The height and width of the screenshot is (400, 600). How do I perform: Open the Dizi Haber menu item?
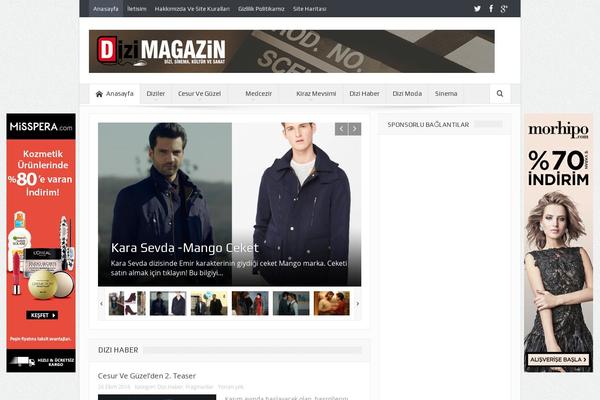pyautogui.click(x=364, y=94)
